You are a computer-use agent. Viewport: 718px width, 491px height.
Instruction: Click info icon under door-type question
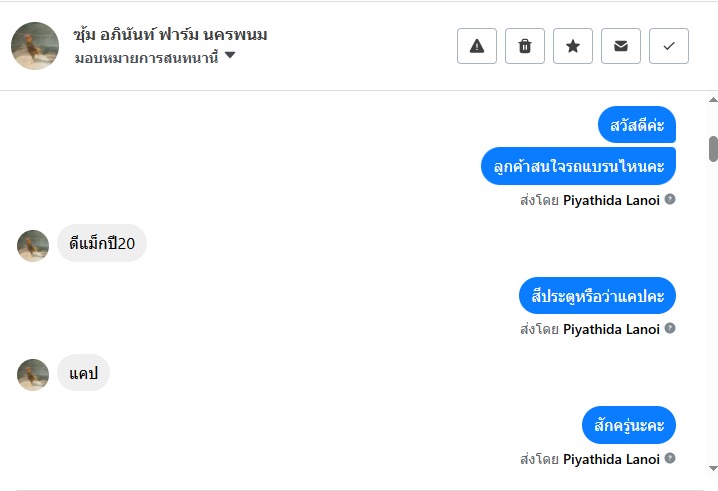(x=670, y=328)
